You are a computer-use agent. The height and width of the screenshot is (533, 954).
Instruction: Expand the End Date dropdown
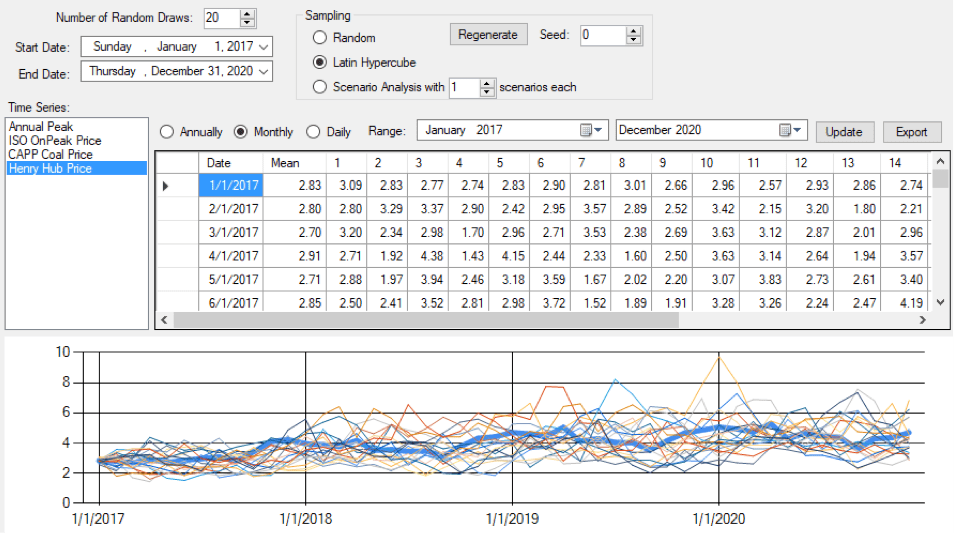click(x=263, y=71)
